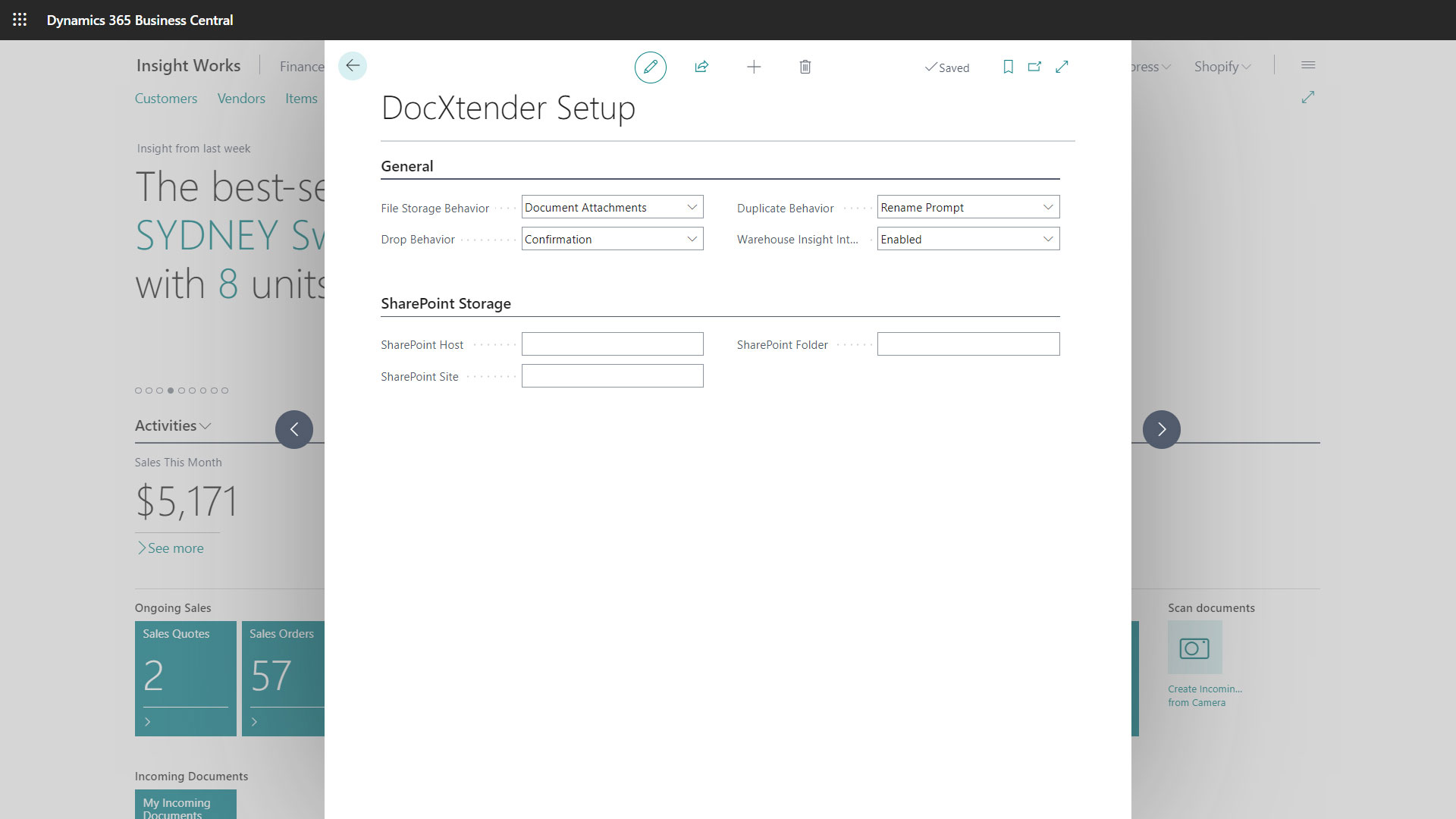Open the Edit pencil icon on DocXtender Setup

coord(650,67)
